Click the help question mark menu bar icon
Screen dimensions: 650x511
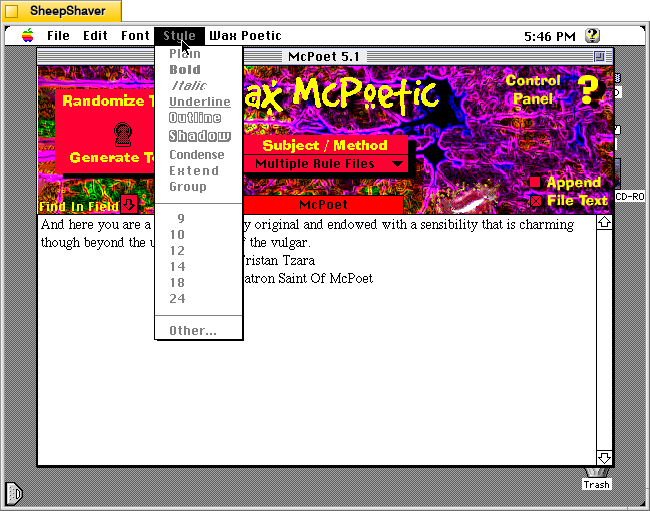point(592,36)
